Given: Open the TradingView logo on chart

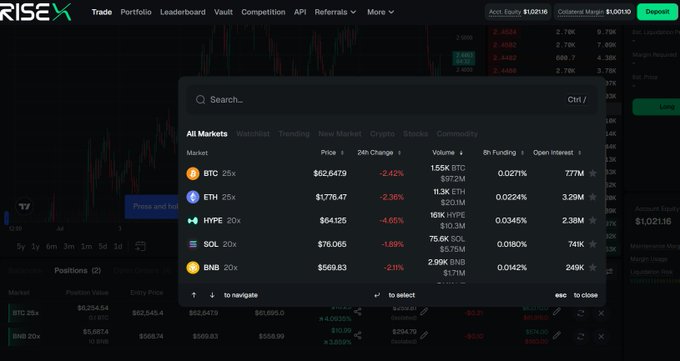Looking at the screenshot, I should coord(24,207).
